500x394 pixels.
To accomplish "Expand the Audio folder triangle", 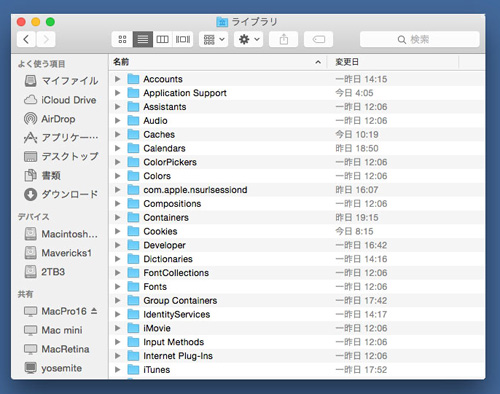I will coord(117,121).
